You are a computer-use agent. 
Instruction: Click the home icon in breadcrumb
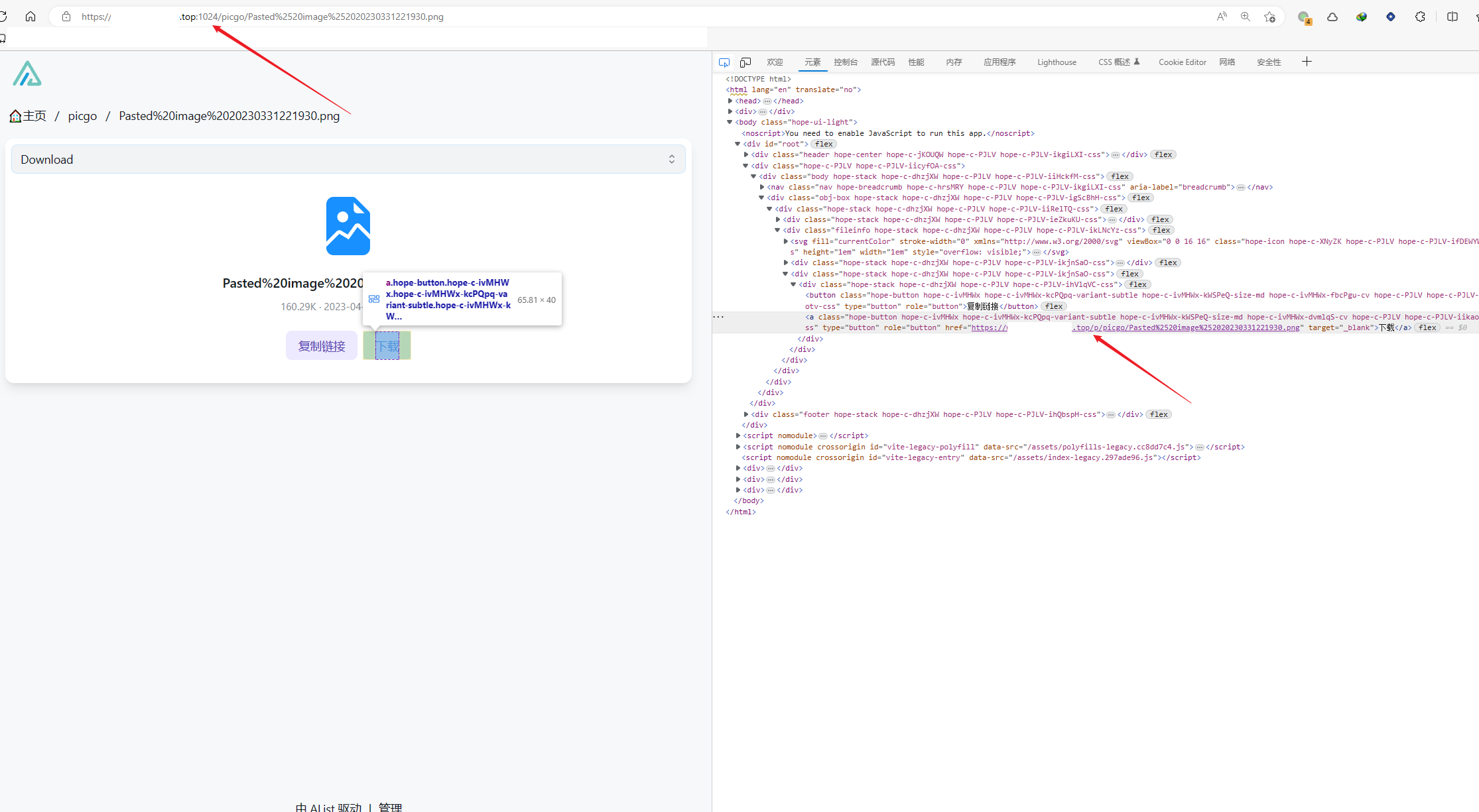coord(15,116)
